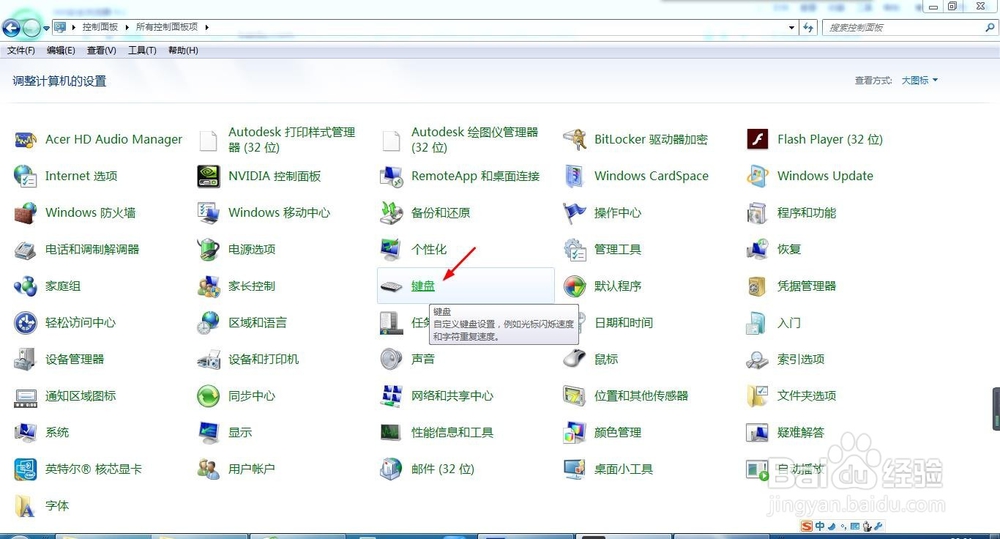This screenshot has width=1000, height=539.
Task: Click the 日期和时间 link
Action: tap(623, 323)
